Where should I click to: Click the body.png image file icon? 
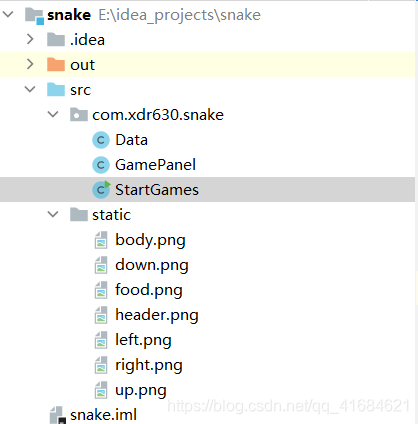[101, 240]
